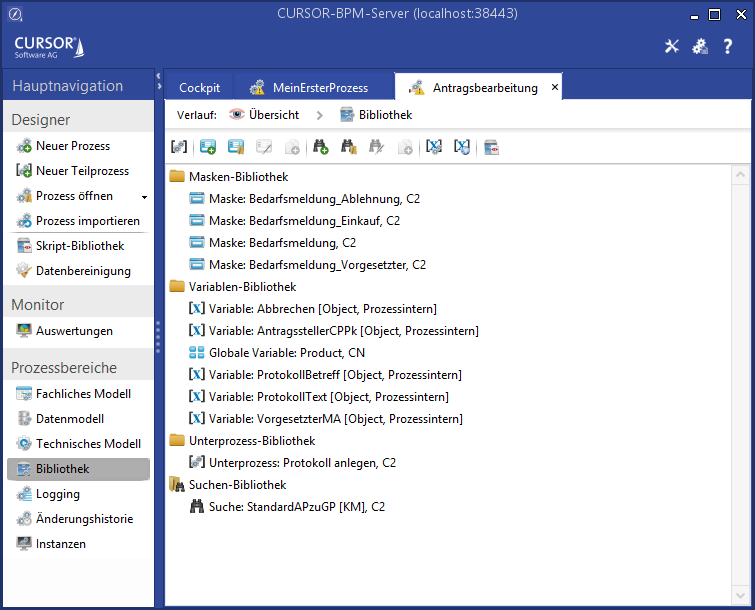Click the red eye toolbar icon at far right

(491, 147)
